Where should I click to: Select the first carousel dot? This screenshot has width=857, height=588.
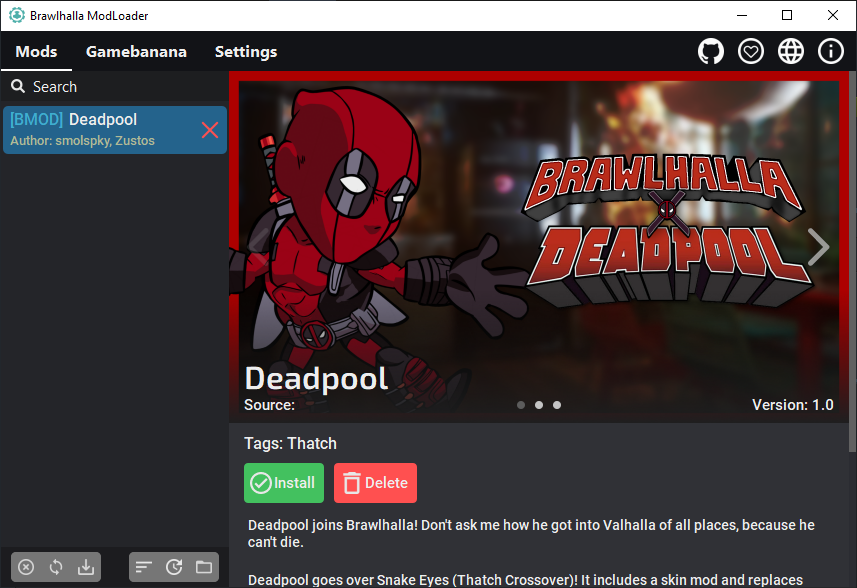(x=521, y=405)
